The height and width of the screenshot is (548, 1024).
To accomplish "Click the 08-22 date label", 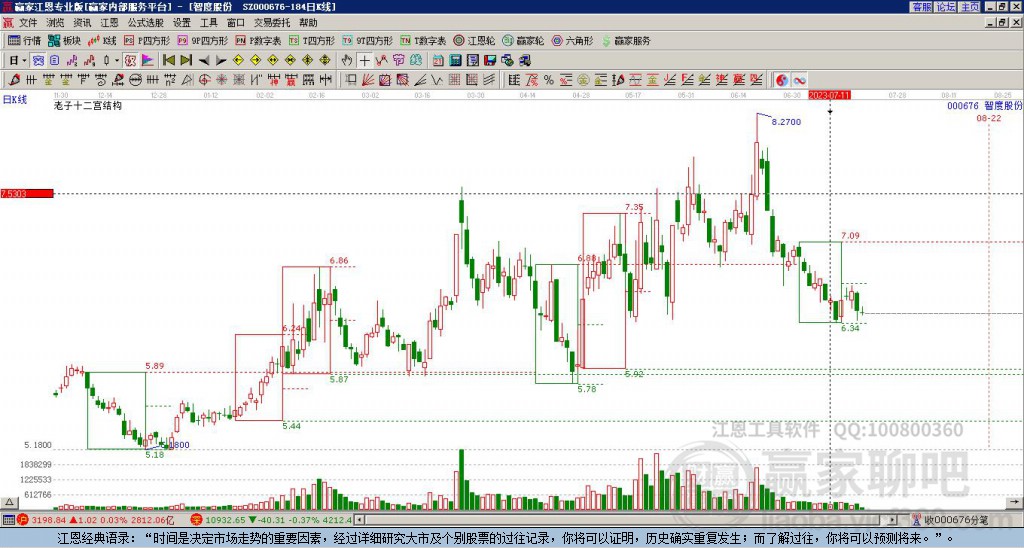I will tap(989, 118).
